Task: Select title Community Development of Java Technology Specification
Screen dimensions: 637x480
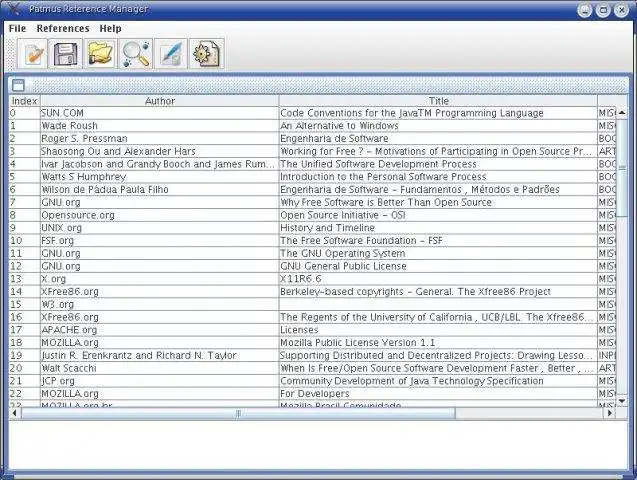Action: 438,381
